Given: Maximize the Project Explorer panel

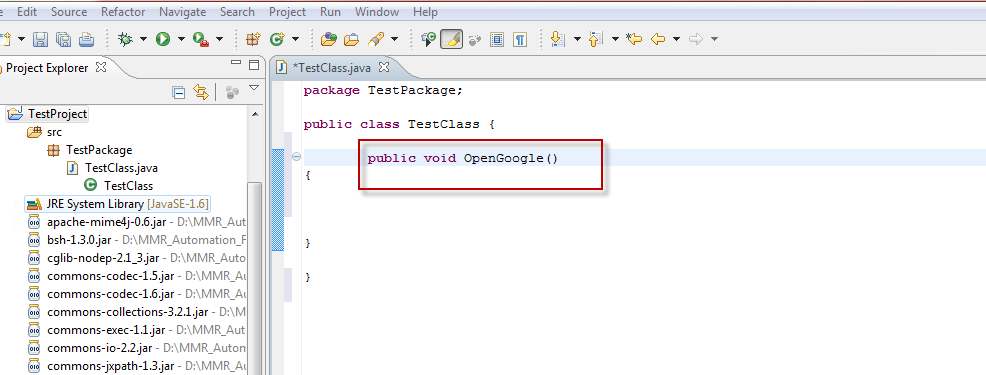Looking at the screenshot, I should tap(254, 64).
